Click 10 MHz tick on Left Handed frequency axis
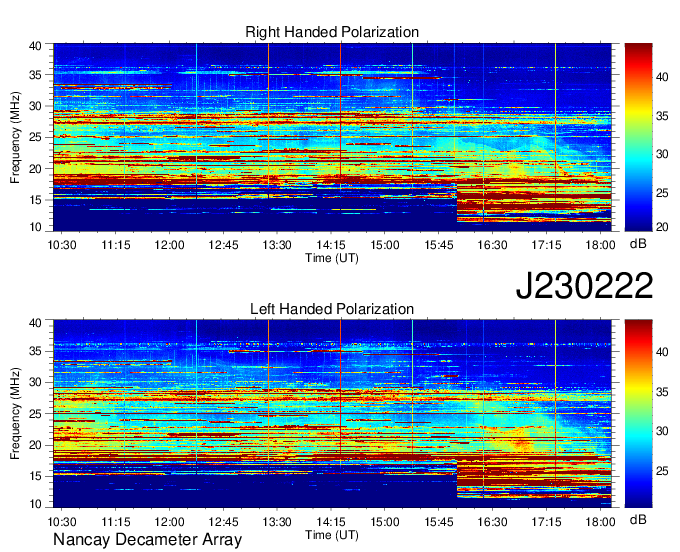 point(35,503)
